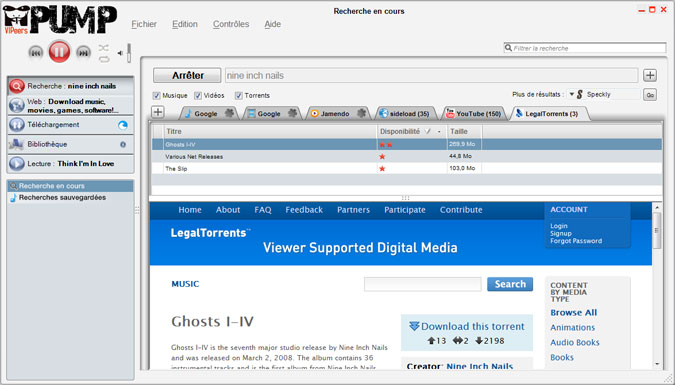Screen dimensions: 675x385
Task: Sort results by the Disponibilité column
Action: pyautogui.click(x=399, y=131)
